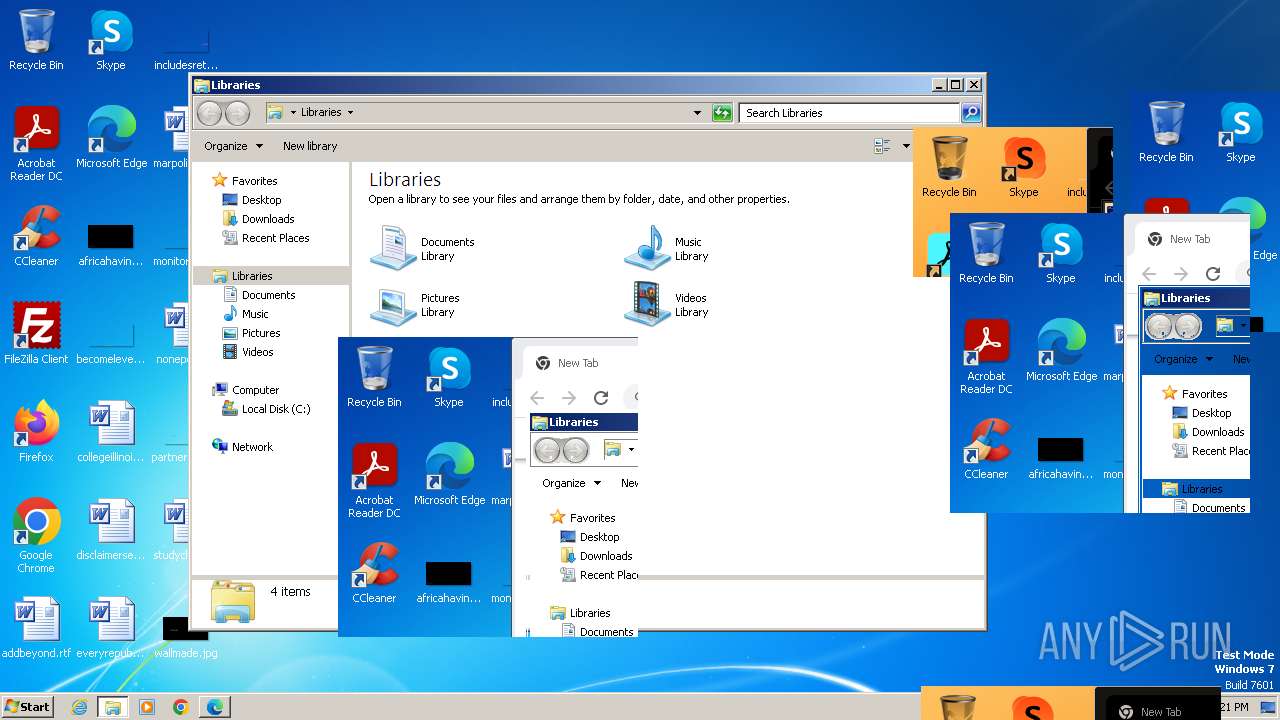Image resolution: width=1280 pixels, height=720 pixels.
Task: Click Chrome reload icon below Pictures Library overlay
Action: 601,398
